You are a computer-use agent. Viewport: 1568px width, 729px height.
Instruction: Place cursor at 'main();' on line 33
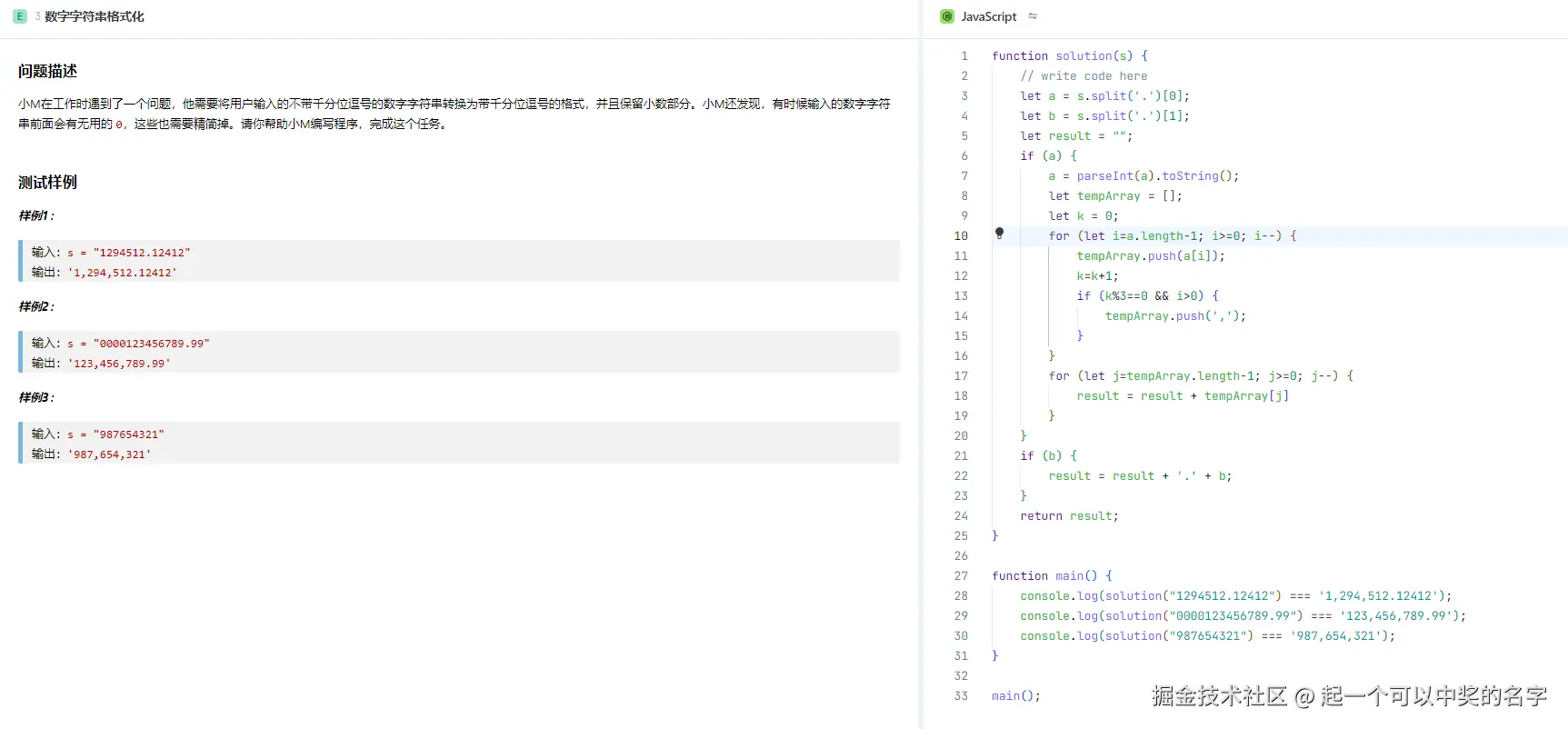tap(1015, 695)
